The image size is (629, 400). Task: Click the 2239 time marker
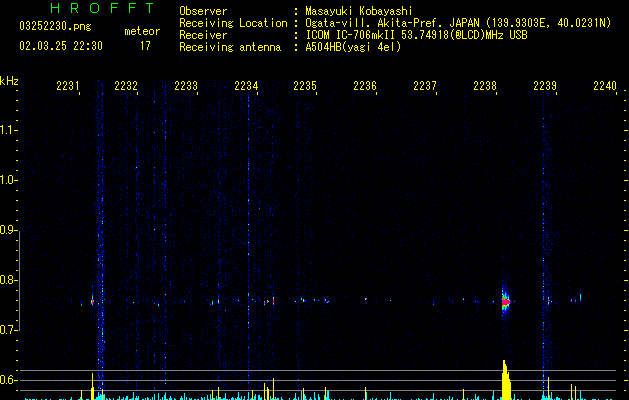coord(545,86)
